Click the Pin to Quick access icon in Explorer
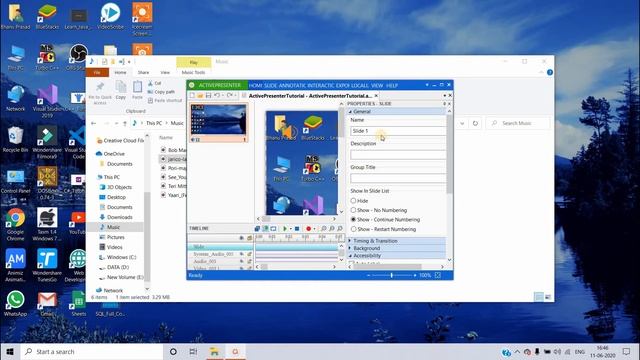Screen dimensions: 640x360 pos(100,87)
